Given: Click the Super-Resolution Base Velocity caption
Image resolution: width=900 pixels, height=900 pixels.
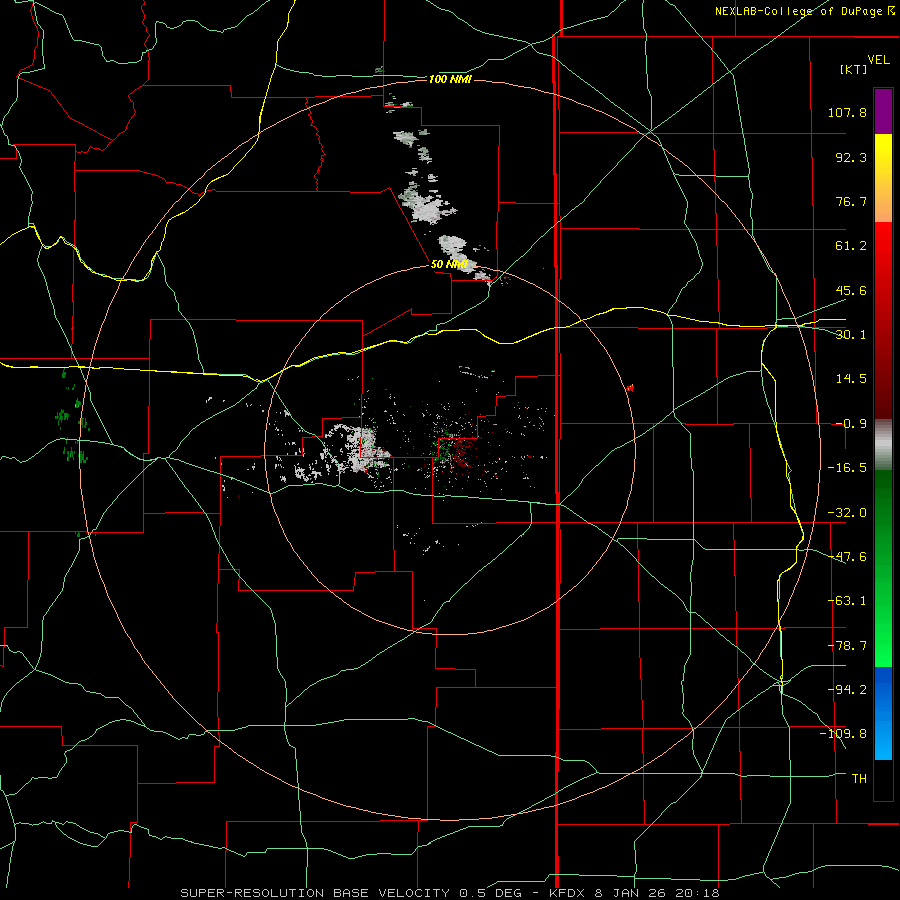Looking at the screenshot, I should point(449,893).
